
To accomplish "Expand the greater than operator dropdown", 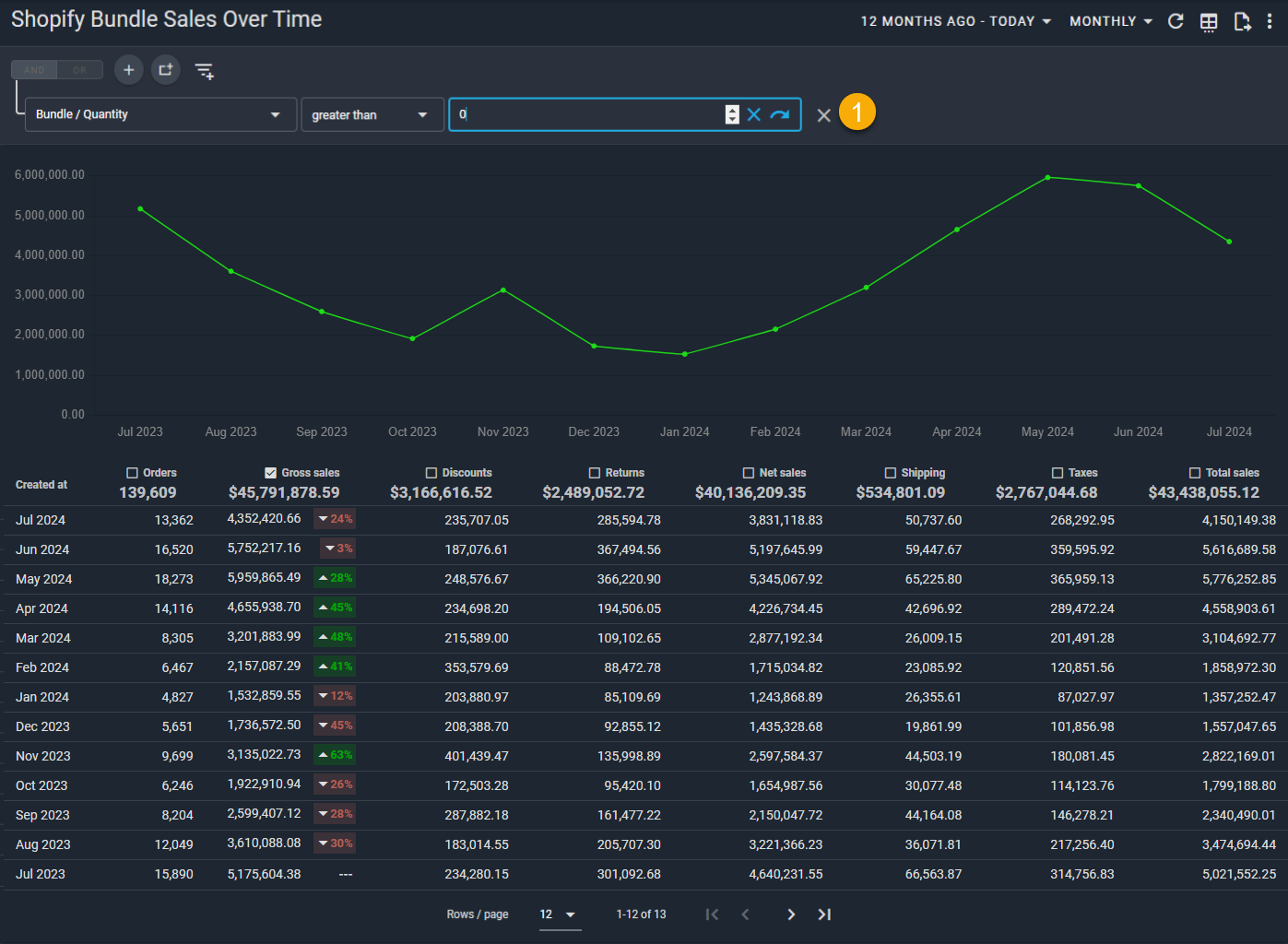I will pyautogui.click(x=372, y=115).
